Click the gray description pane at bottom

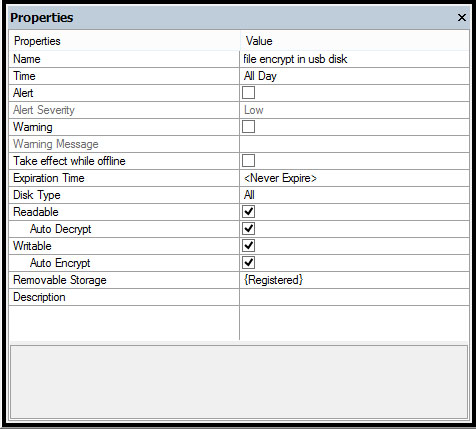(x=239, y=382)
